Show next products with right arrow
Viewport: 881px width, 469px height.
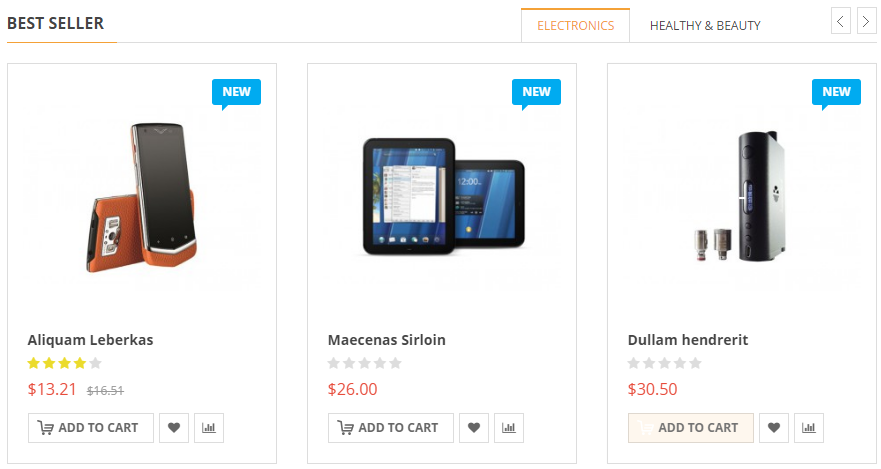pos(865,21)
